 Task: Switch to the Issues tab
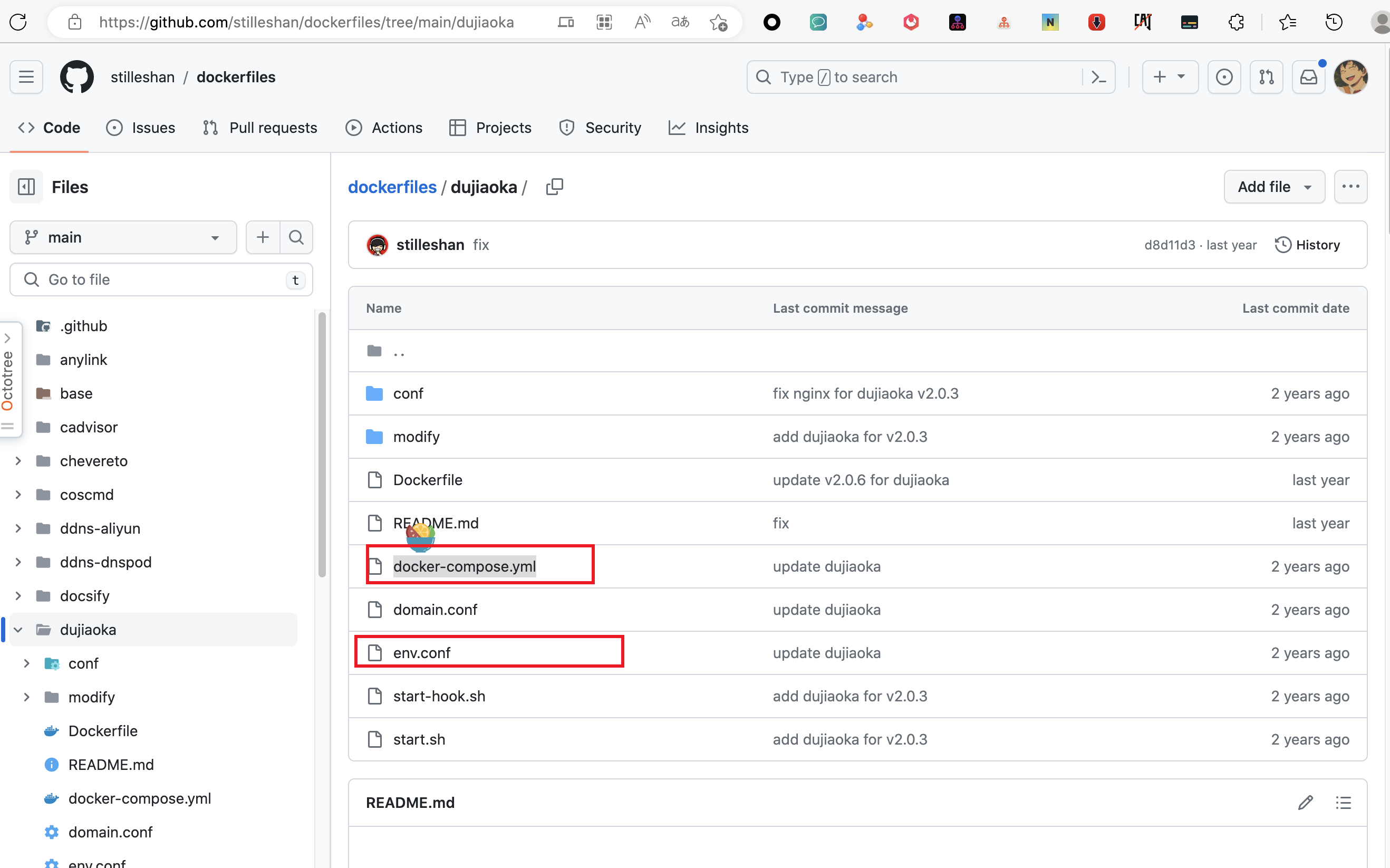tap(152, 128)
